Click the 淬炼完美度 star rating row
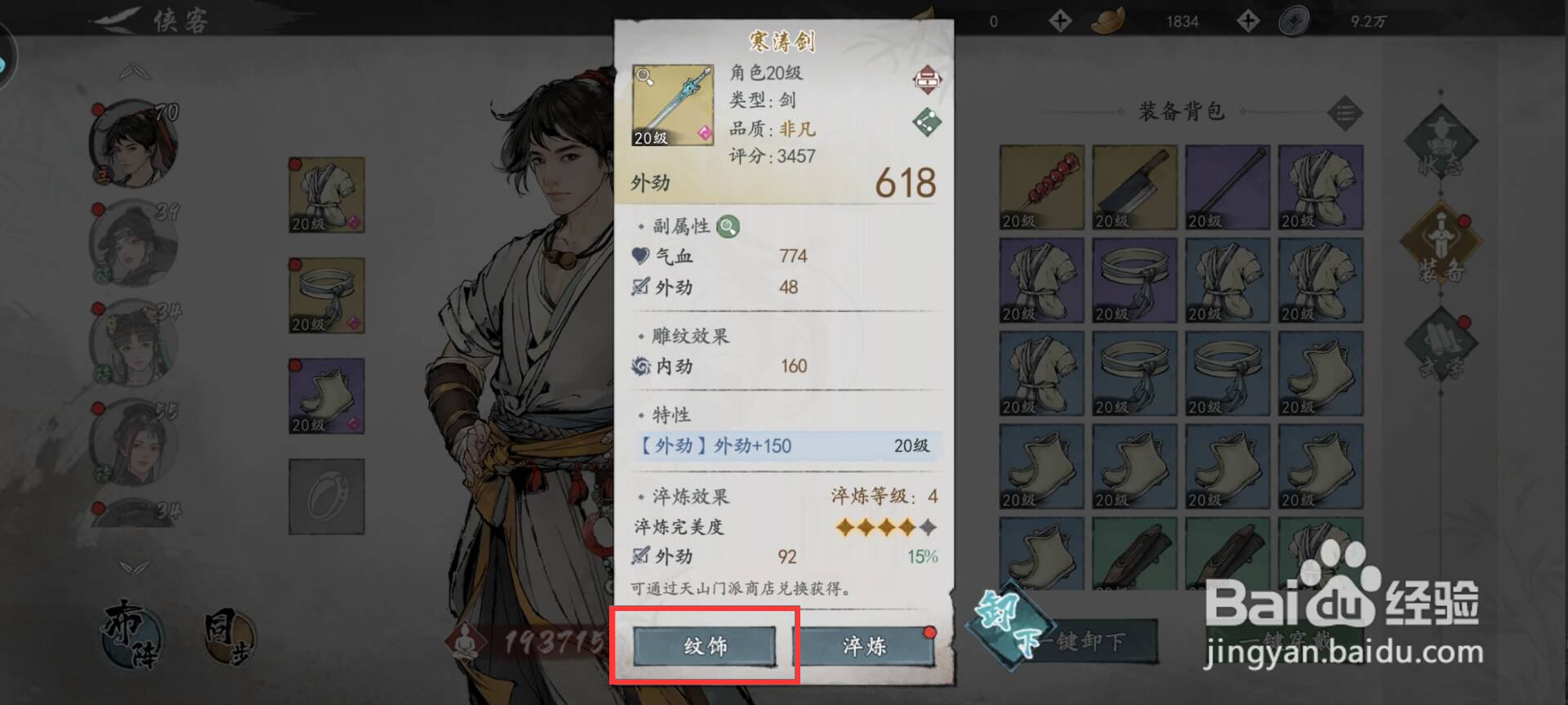 coord(785,527)
